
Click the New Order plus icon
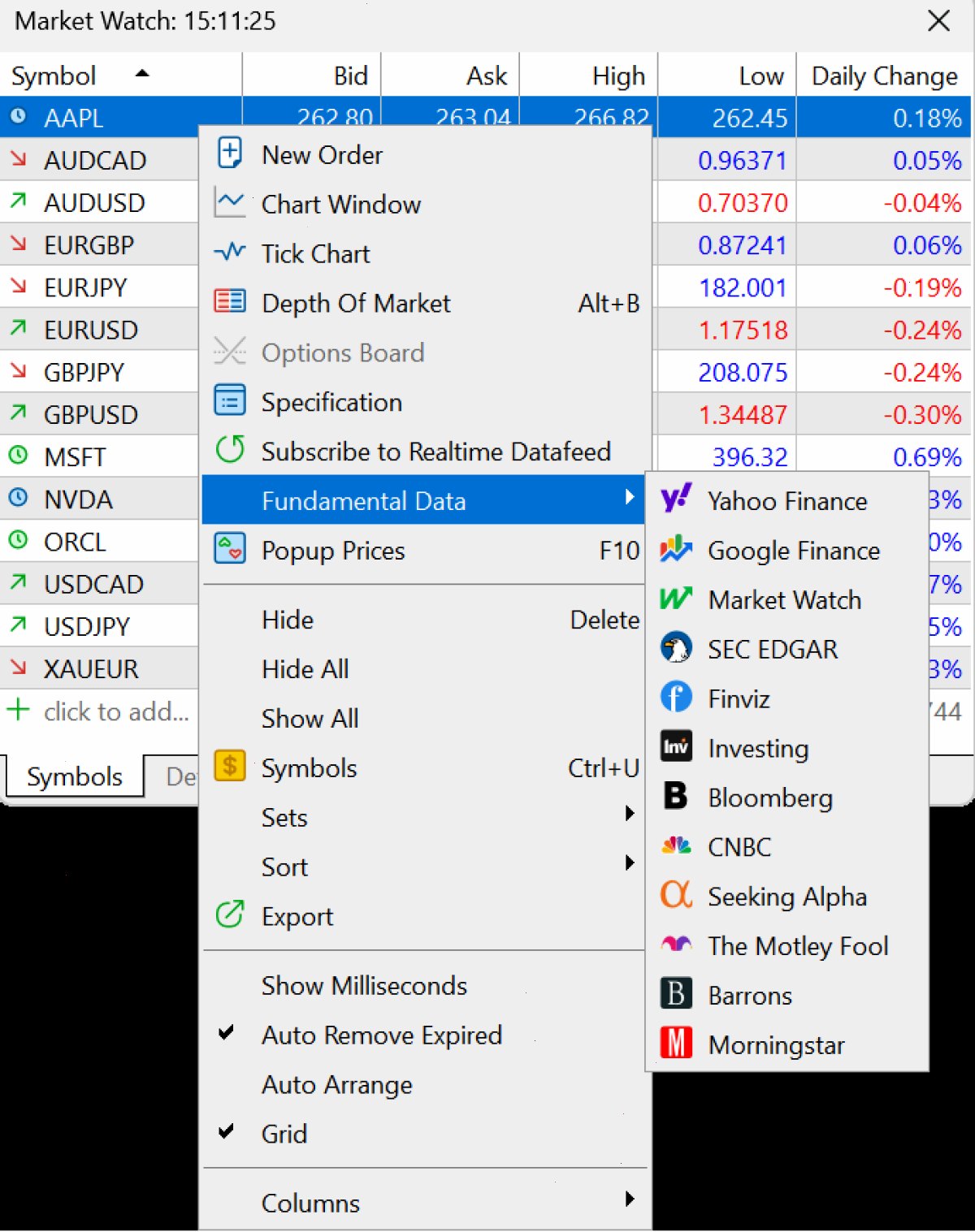(230, 153)
